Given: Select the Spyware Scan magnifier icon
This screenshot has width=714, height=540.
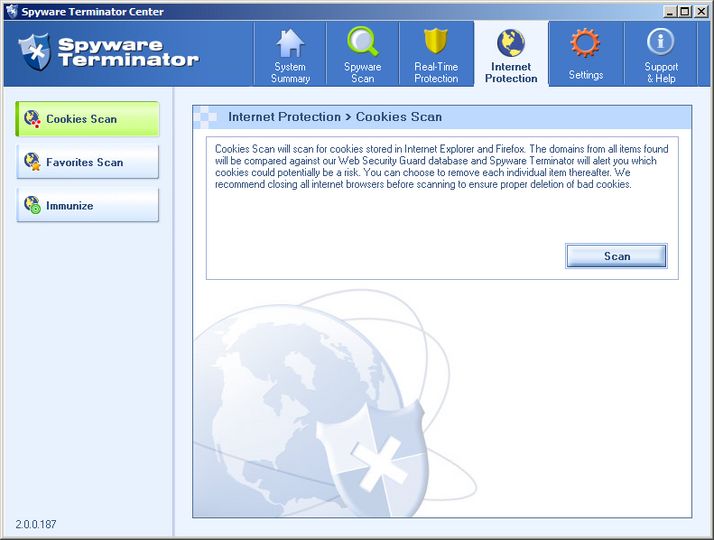Looking at the screenshot, I should point(363,41).
